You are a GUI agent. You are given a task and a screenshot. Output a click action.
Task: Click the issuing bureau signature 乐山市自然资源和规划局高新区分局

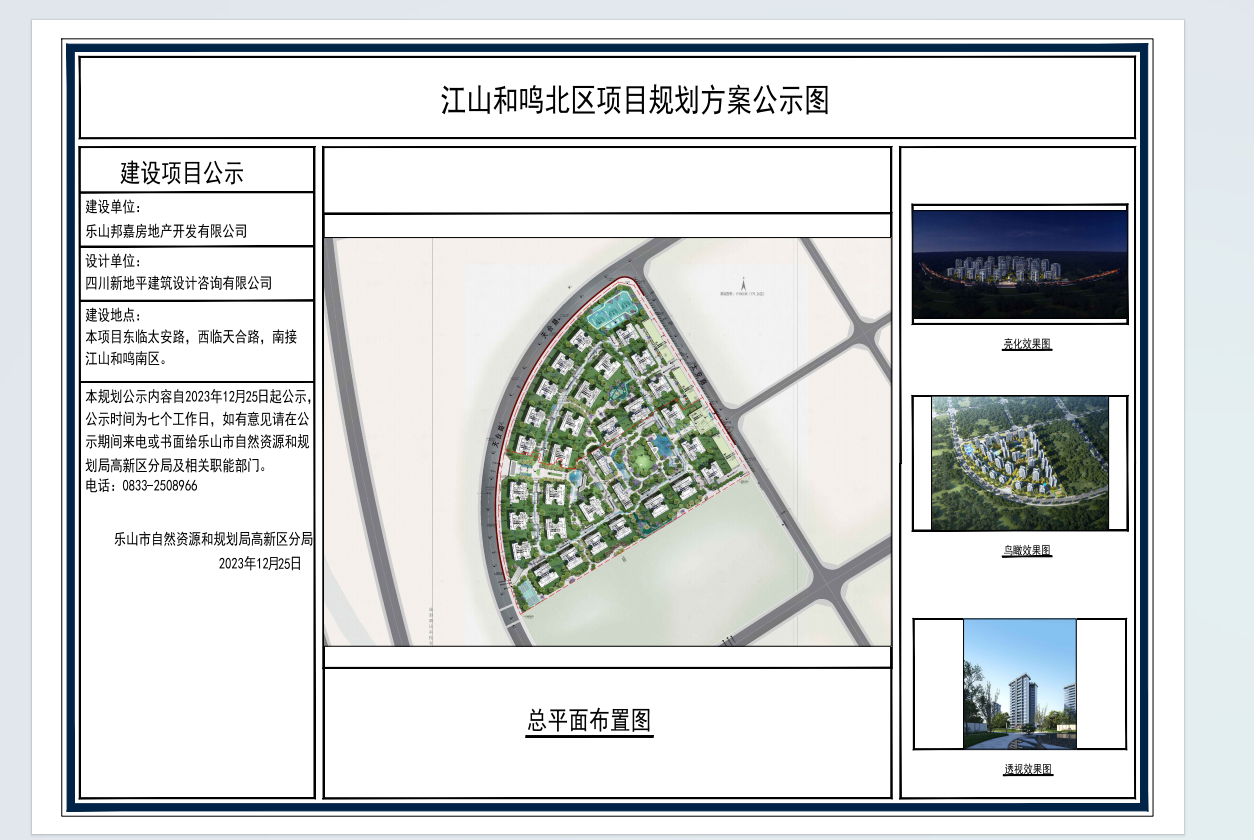[x=214, y=539]
